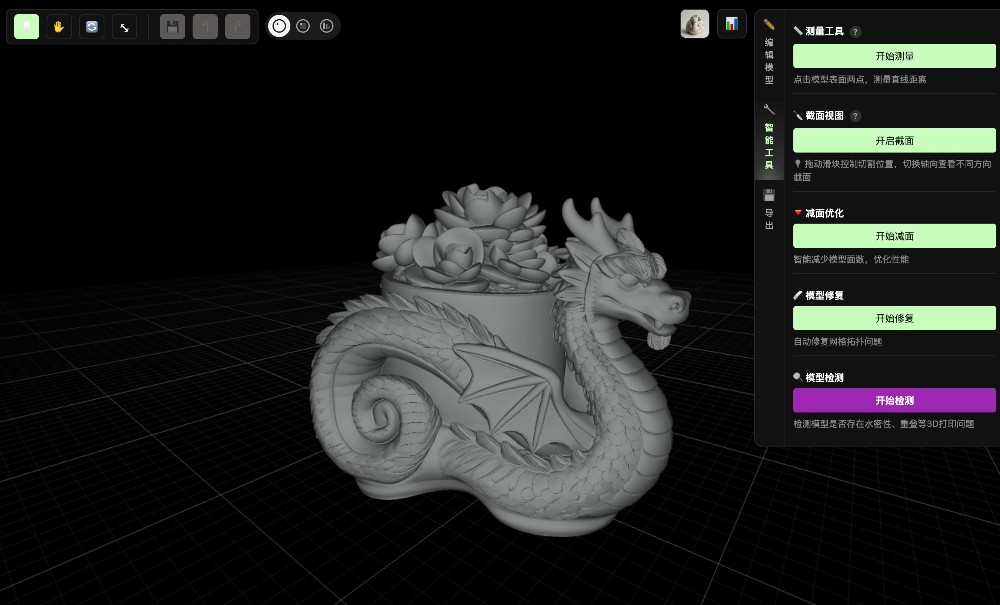This screenshot has width=1000, height=605.
Task: Select the cursor selection tool
Action: point(26,26)
